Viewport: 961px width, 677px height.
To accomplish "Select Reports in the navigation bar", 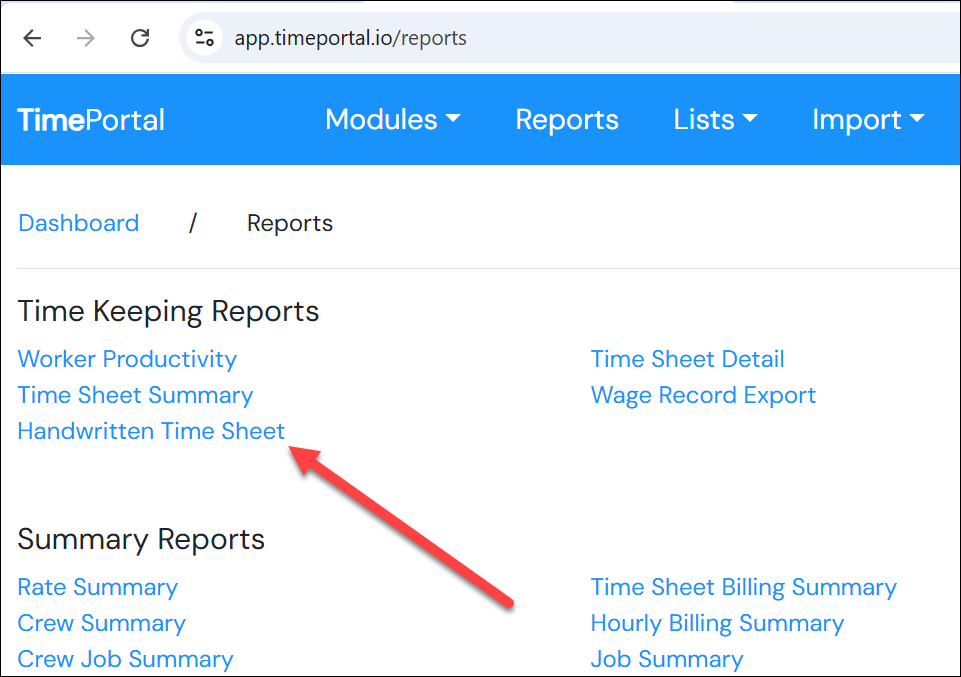I will tap(567, 119).
